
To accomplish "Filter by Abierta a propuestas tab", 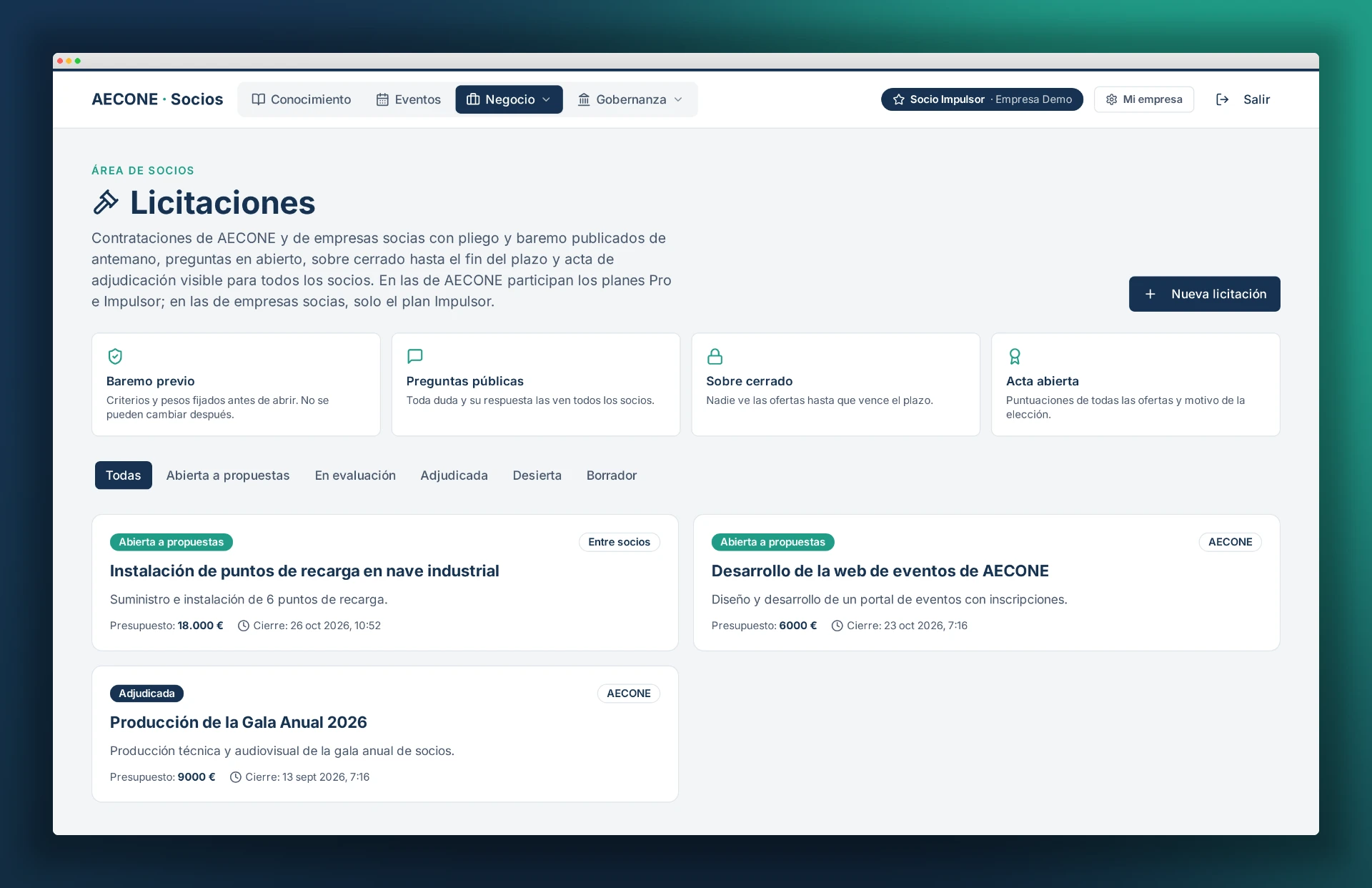I will tap(228, 475).
